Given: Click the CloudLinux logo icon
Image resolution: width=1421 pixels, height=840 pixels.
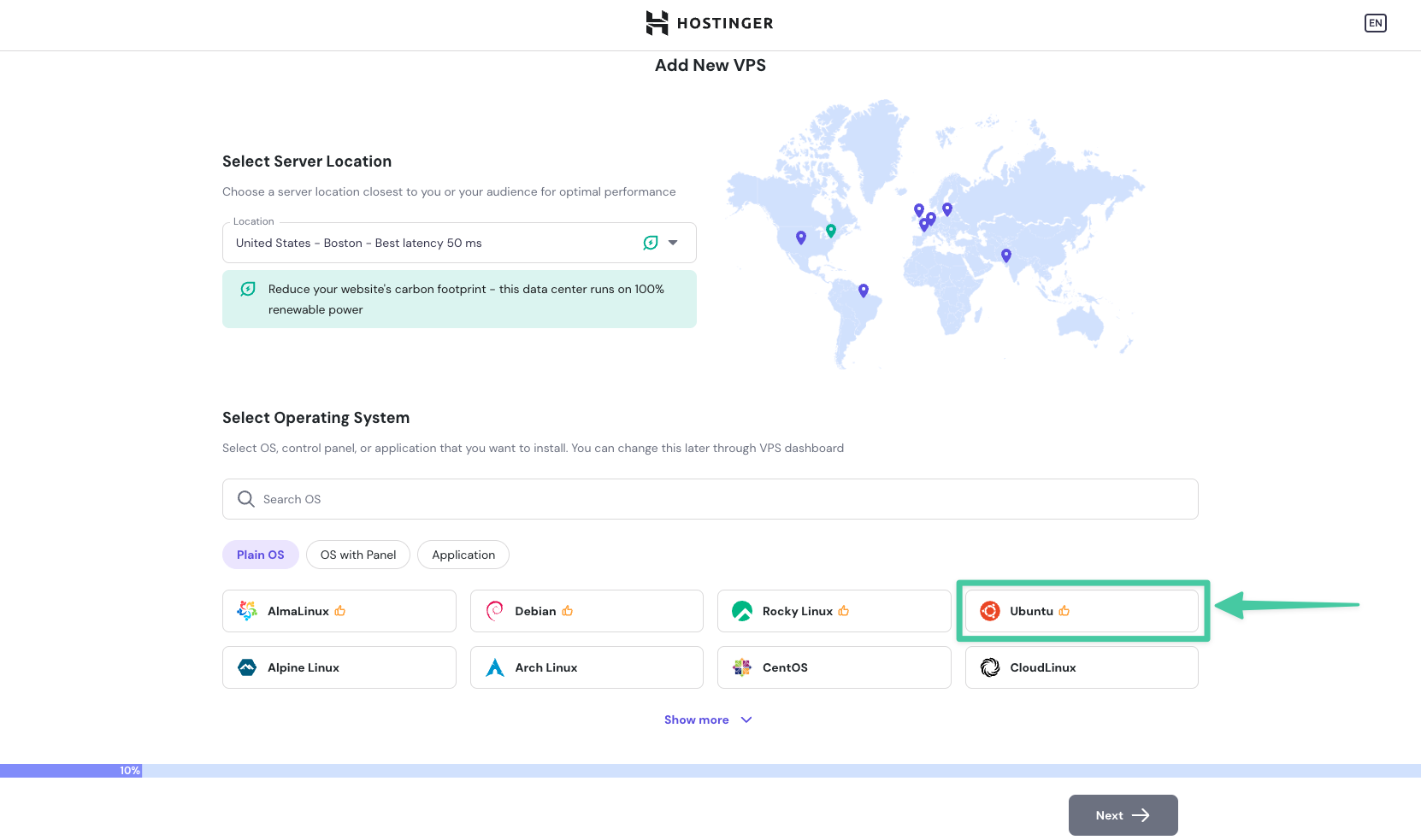Looking at the screenshot, I should point(990,667).
